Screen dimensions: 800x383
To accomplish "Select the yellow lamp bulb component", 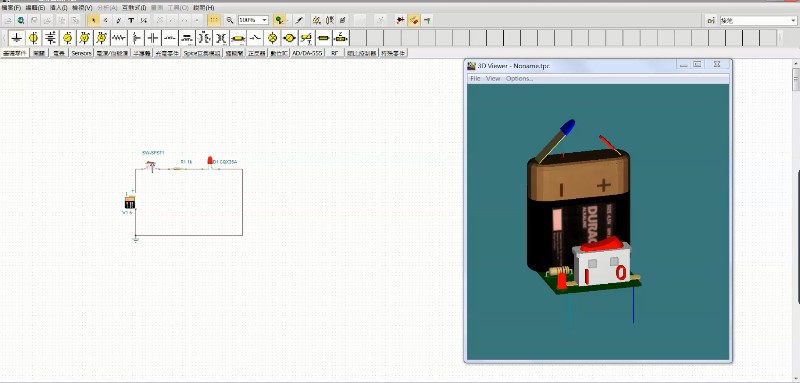I will pos(272,38).
